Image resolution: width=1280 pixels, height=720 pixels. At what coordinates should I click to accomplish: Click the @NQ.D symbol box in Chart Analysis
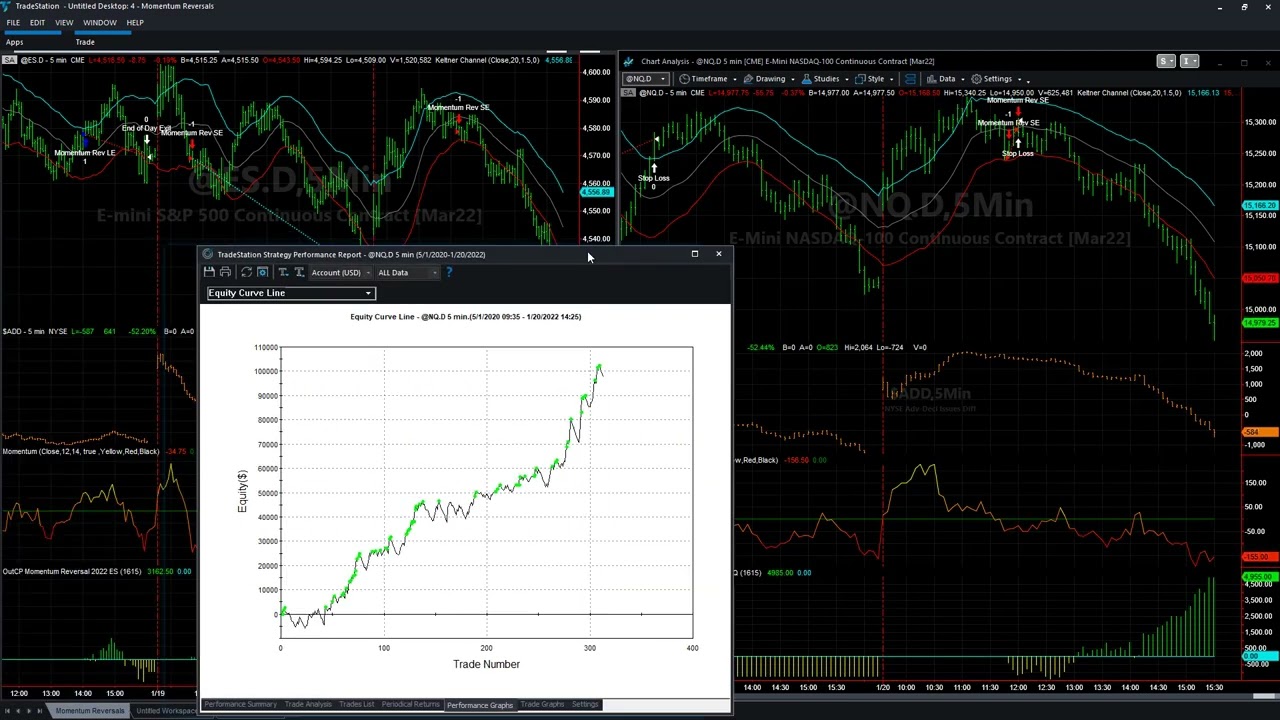(x=646, y=79)
